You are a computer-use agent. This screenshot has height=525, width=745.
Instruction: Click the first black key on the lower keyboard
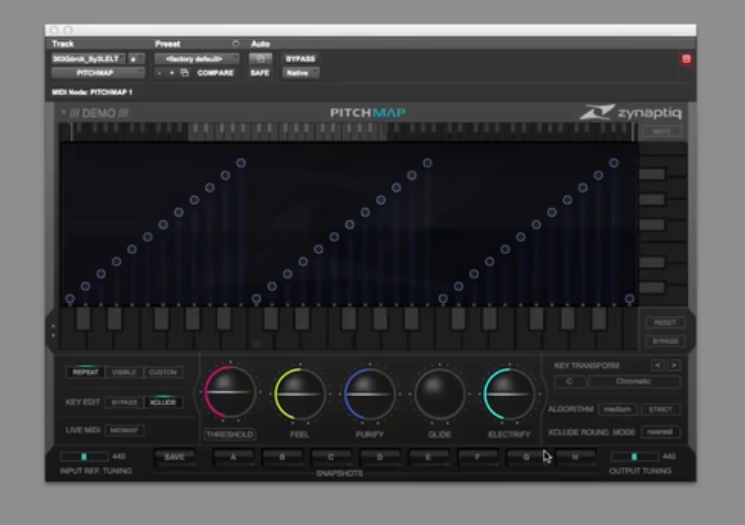(83, 318)
